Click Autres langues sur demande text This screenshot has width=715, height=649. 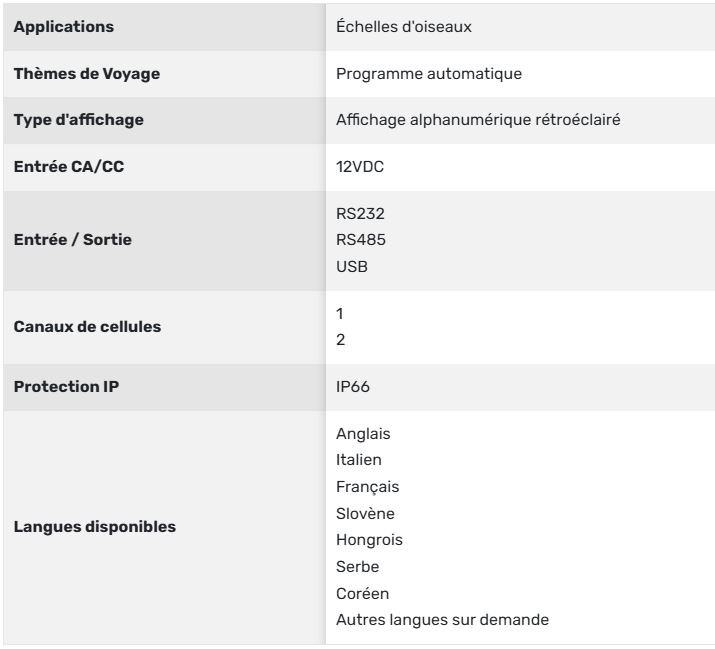pos(443,620)
